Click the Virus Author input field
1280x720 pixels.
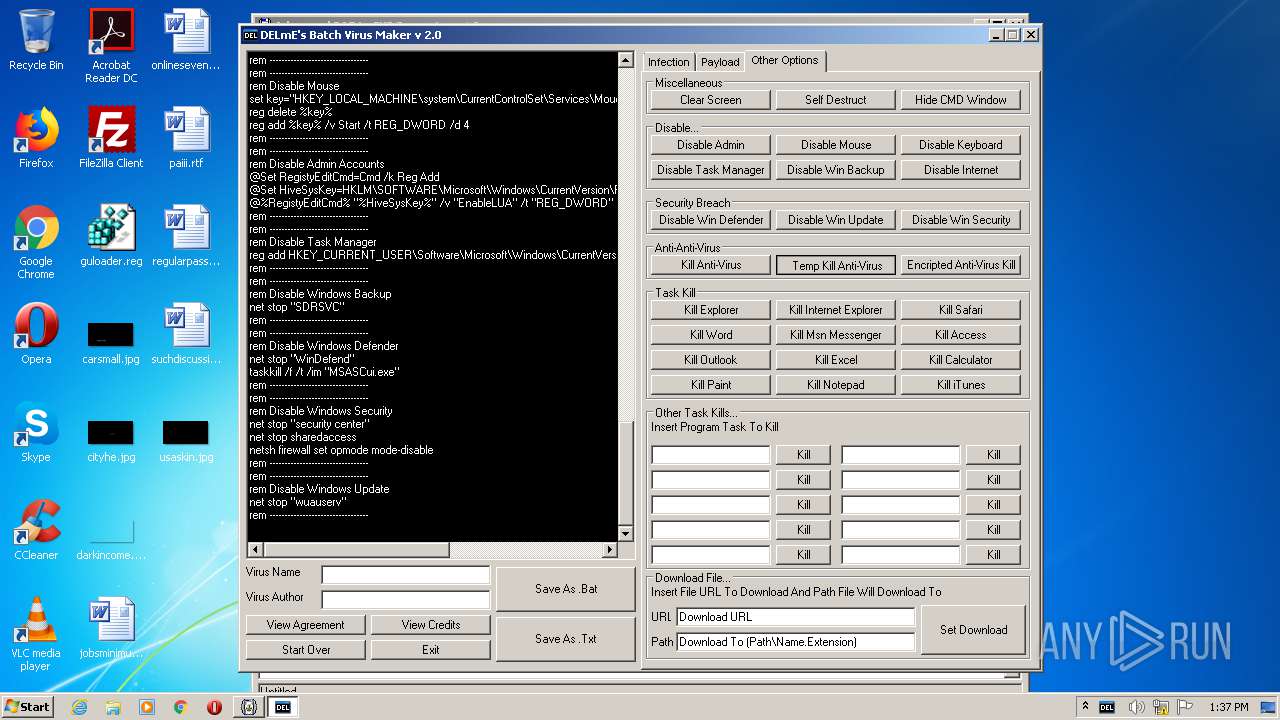tap(405, 599)
